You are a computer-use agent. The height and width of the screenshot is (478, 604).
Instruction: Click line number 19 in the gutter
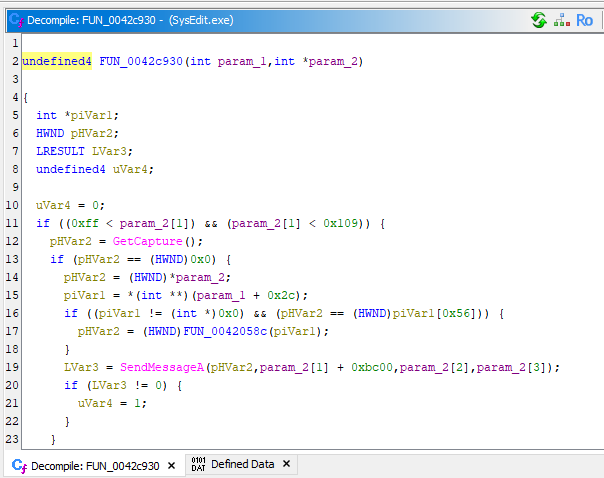coord(13,367)
